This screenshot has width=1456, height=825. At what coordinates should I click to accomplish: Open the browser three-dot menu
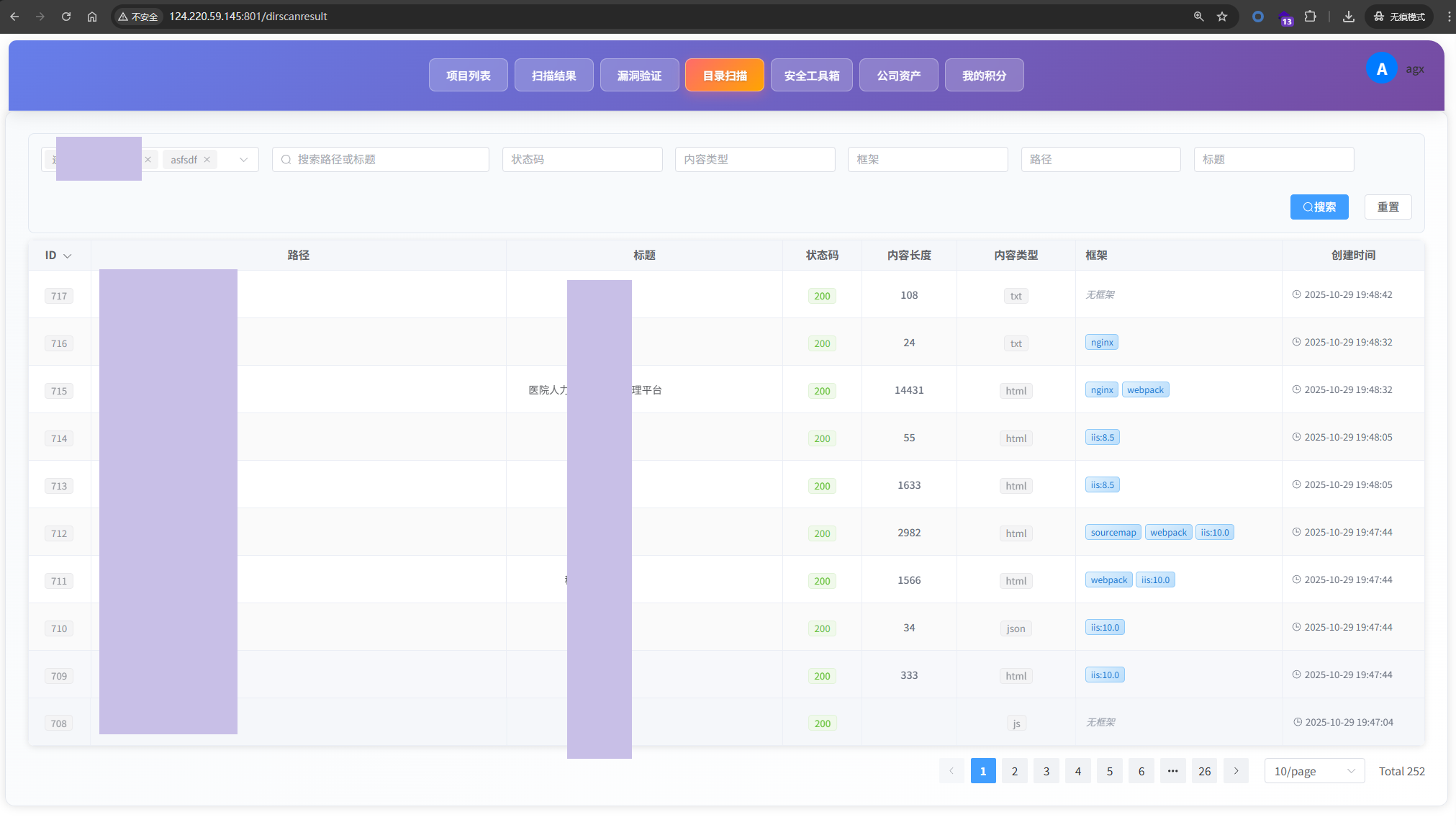1449,17
